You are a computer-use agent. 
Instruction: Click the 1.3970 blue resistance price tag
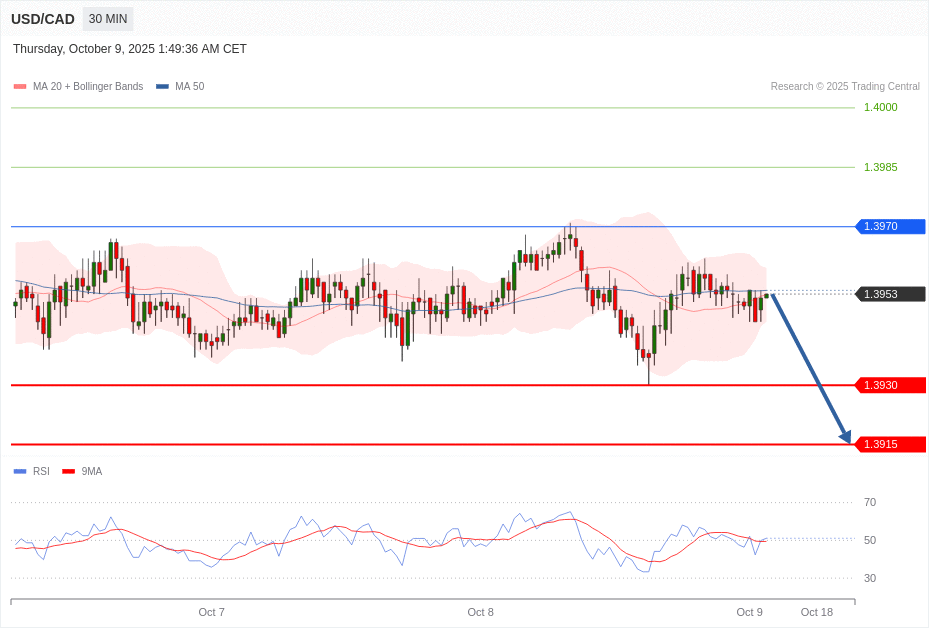tap(889, 227)
